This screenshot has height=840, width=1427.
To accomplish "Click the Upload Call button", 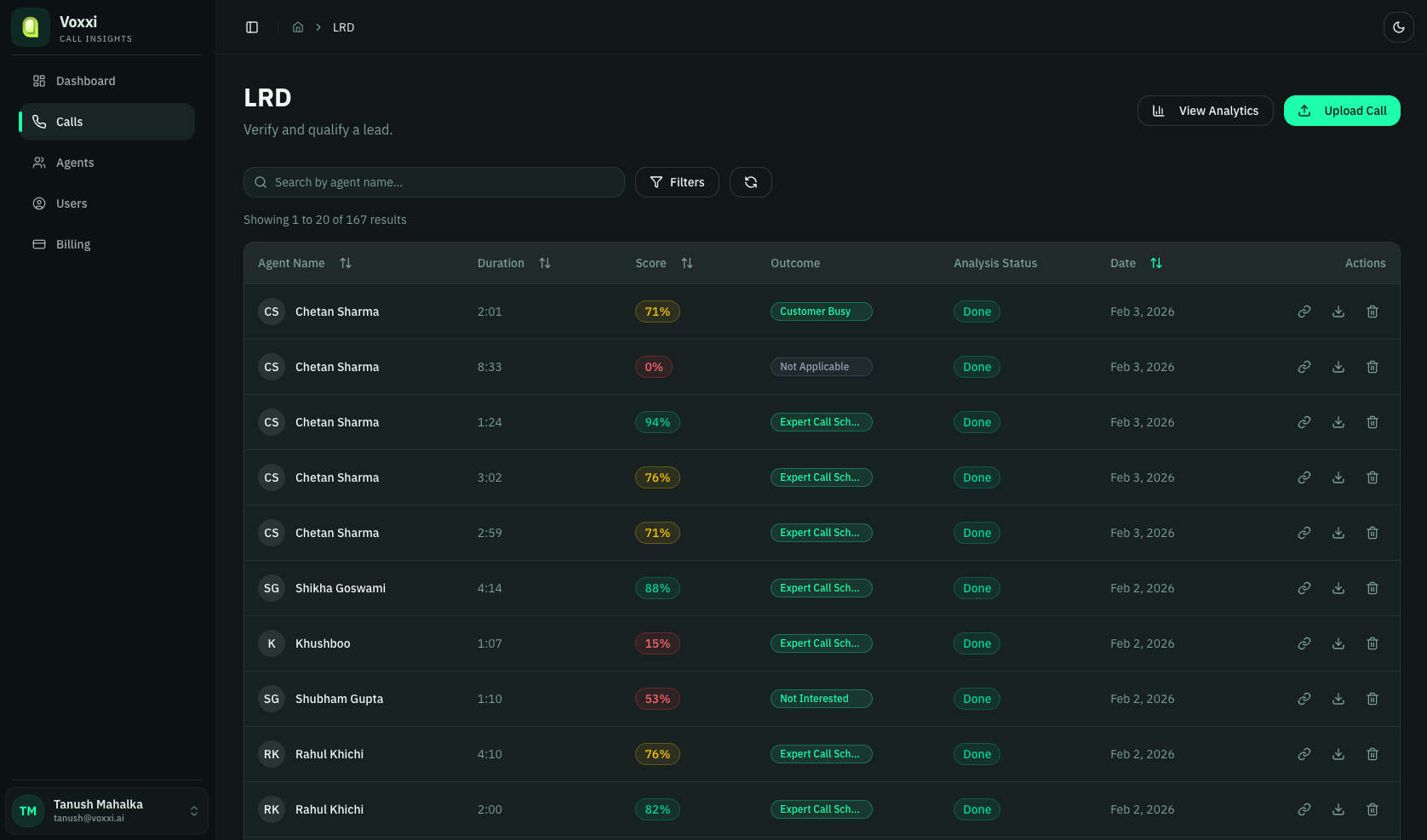I will pyautogui.click(x=1341, y=111).
